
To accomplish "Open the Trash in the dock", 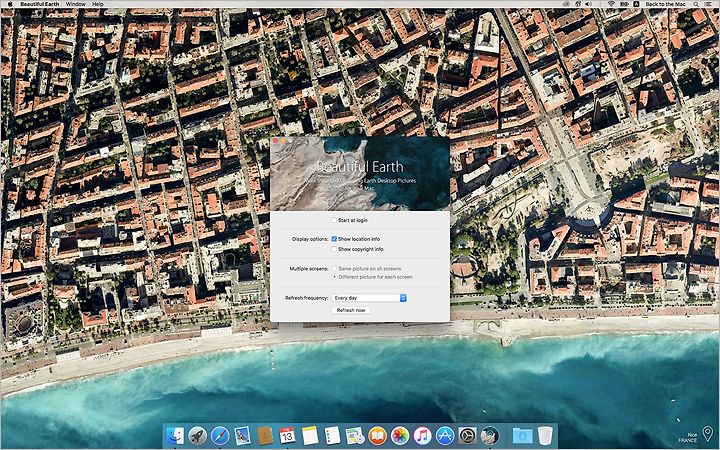I will click(x=545, y=435).
